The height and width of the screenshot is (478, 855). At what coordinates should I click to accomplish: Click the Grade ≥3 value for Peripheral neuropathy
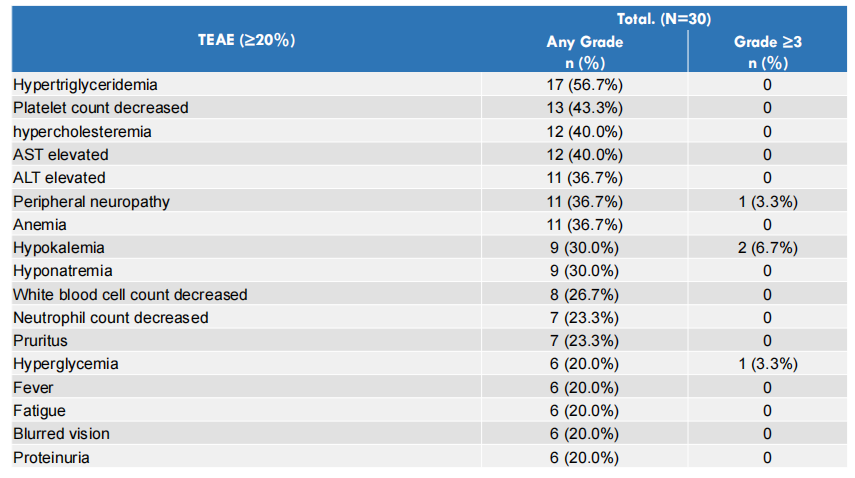767,201
